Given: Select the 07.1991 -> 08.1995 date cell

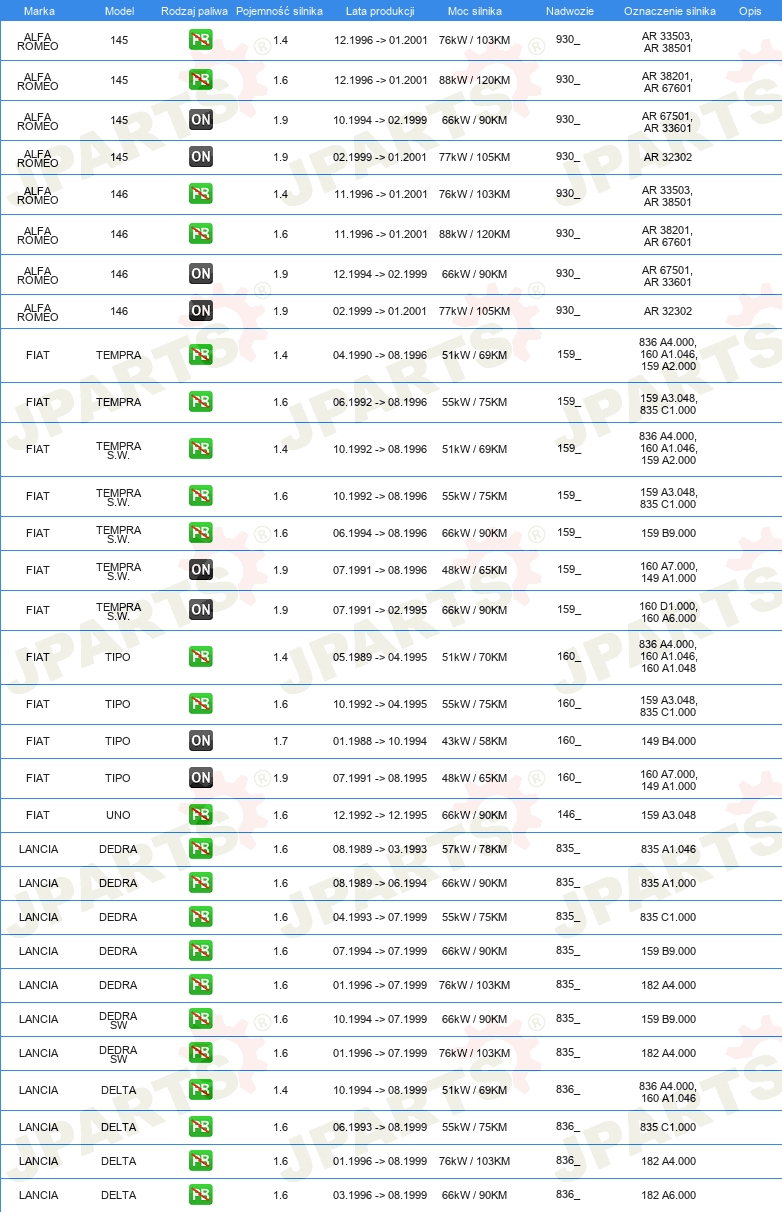Looking at the screenshot, I should [380, 778].
